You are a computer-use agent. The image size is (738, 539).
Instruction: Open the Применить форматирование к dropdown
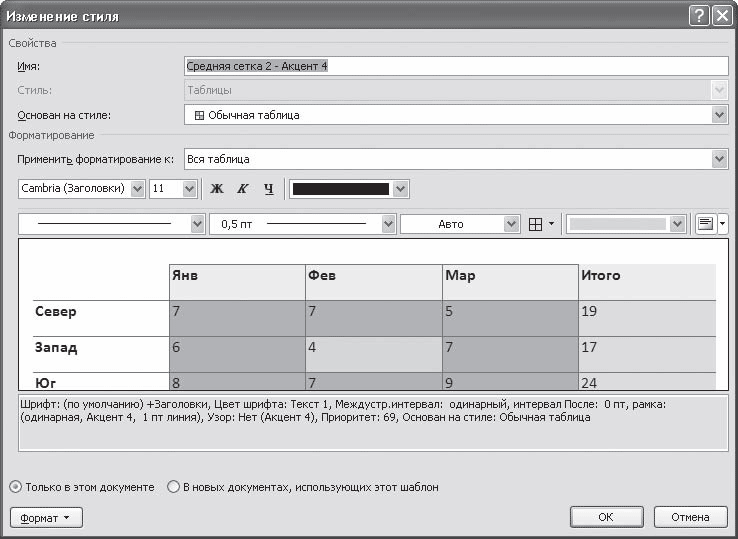tap(719, 159)
